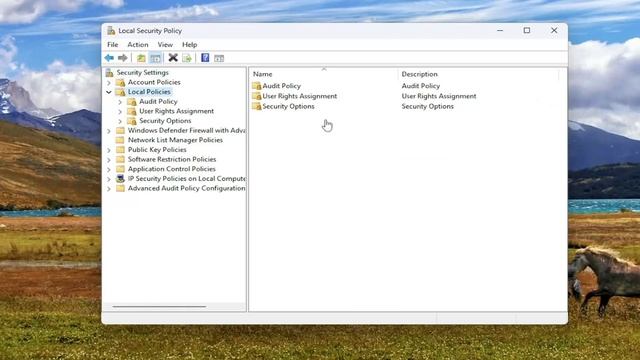Click Account Policies folder icon in tree
The width and height of the screenshot is (640, 360).
coord(120,82)
